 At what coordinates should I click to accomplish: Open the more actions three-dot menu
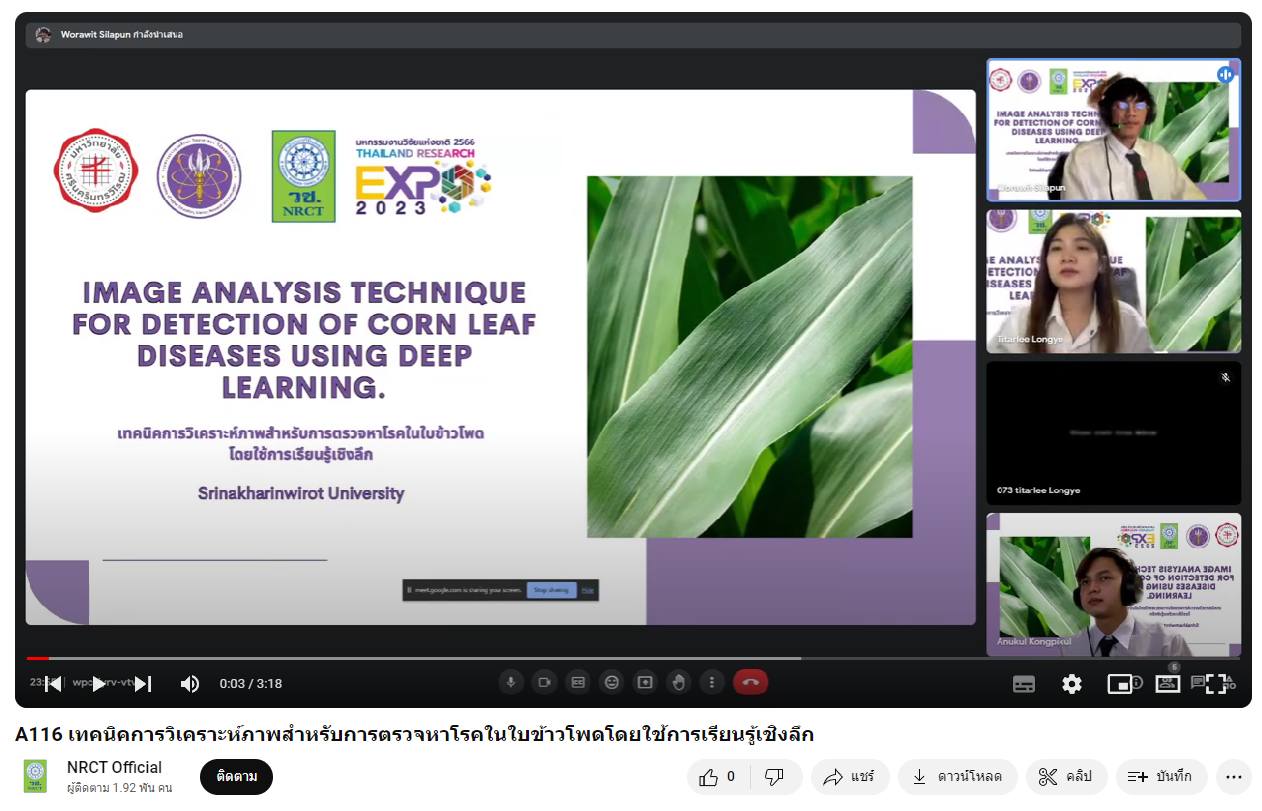(x=1233, y=777)
